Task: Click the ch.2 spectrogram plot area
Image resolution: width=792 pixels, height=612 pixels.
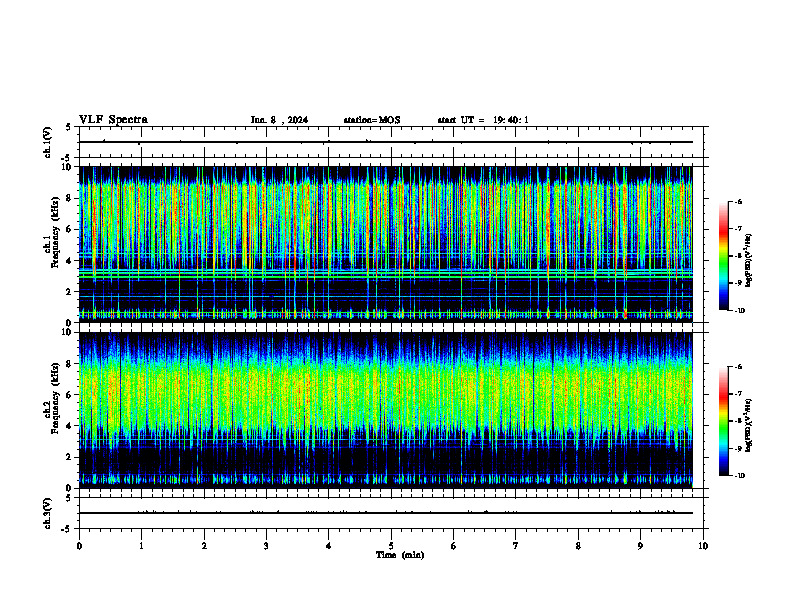Action: (x=386, y=410)
